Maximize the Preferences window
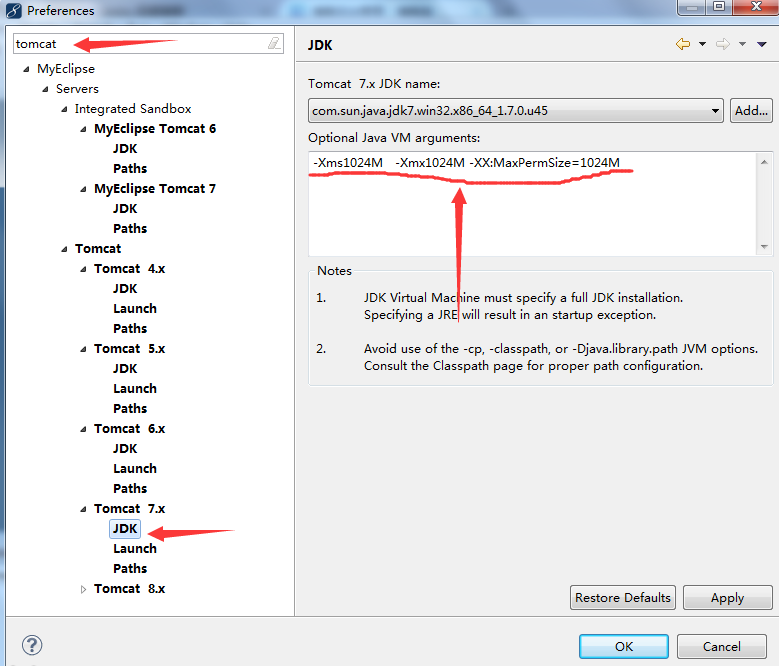This screenshot has height=666, width=779. click(719, 6)
